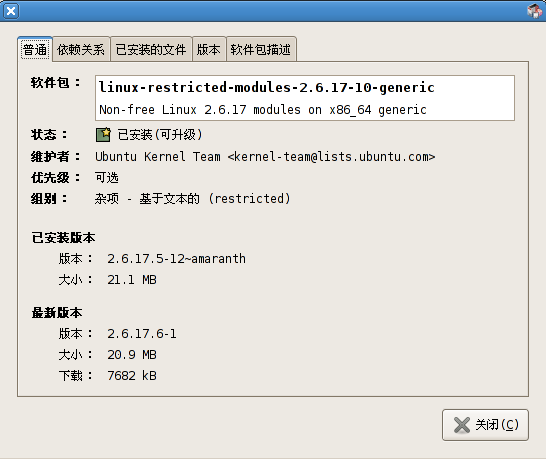Viewport: 546px width, 459px height.
Task: Close window using title bar X icon
Action: [11, 11]
